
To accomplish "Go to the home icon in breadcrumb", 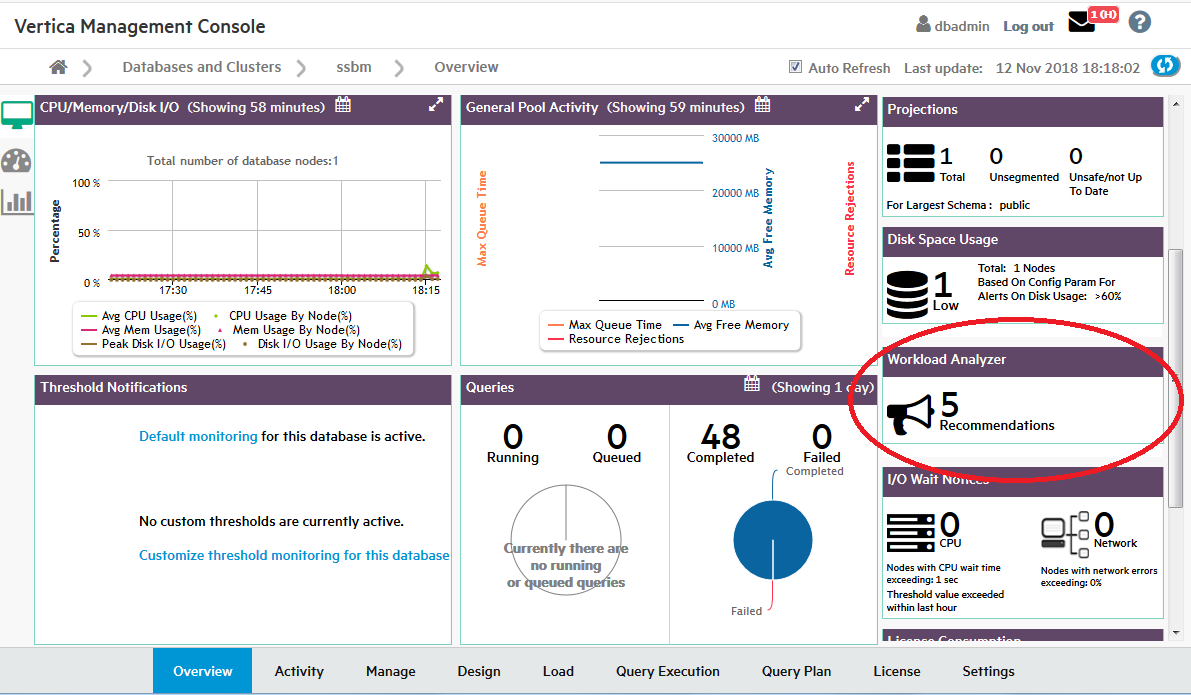I will pyautogui.click(x=58, y=68).
